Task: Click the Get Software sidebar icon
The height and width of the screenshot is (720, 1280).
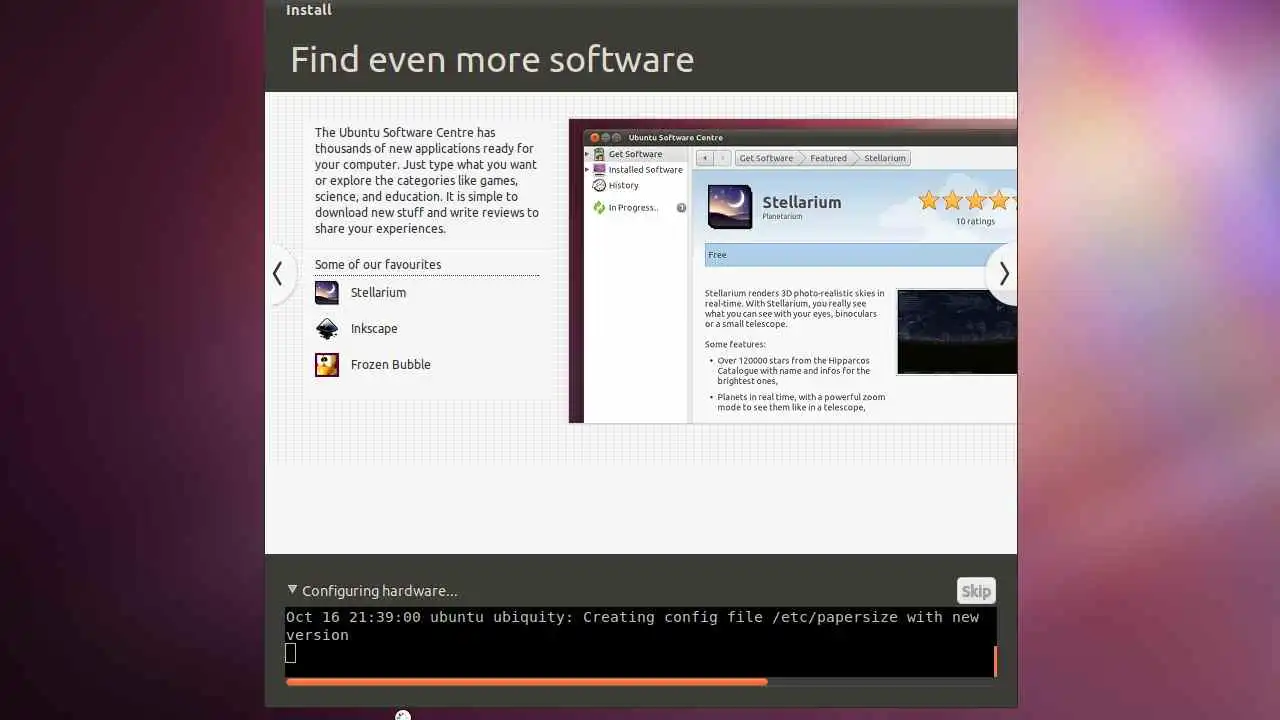Action: click(599, 154)
